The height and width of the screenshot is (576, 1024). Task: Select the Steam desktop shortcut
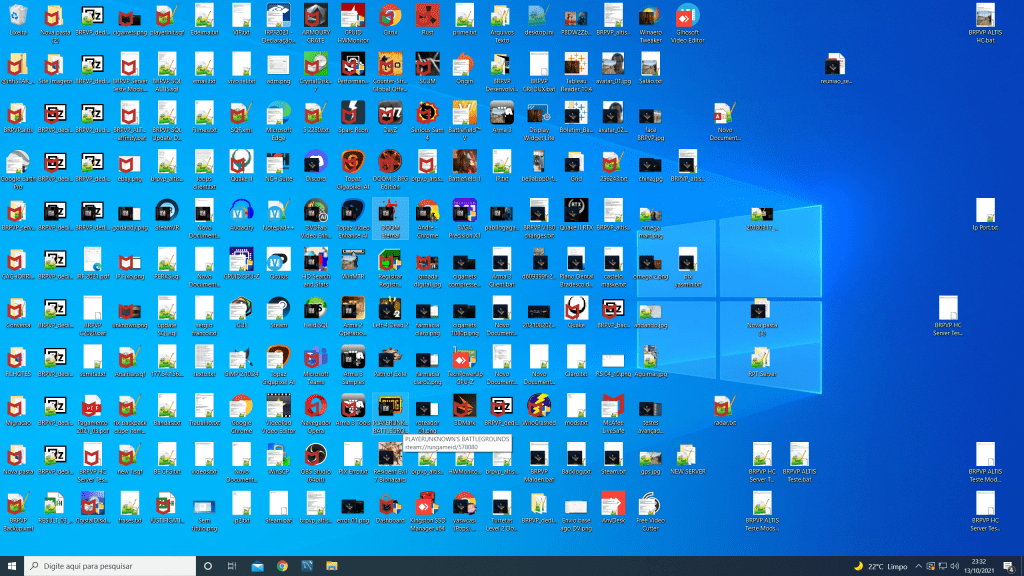(x=278, y=308)
